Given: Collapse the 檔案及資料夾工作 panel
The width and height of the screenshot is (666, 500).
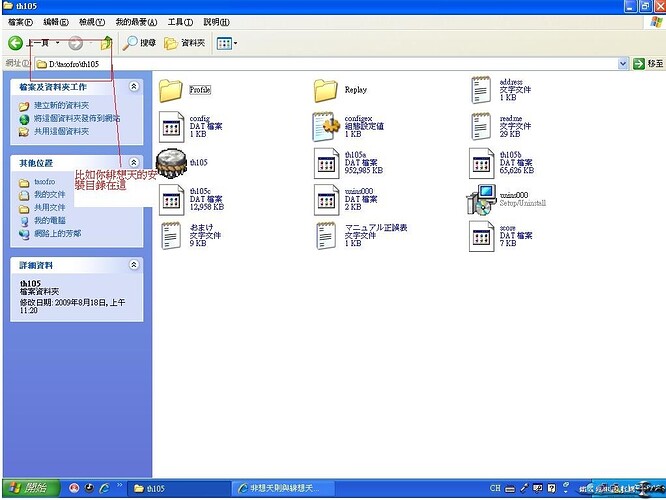Looking at the screenshot, I should pyautogui.click(x=134, y=87).
